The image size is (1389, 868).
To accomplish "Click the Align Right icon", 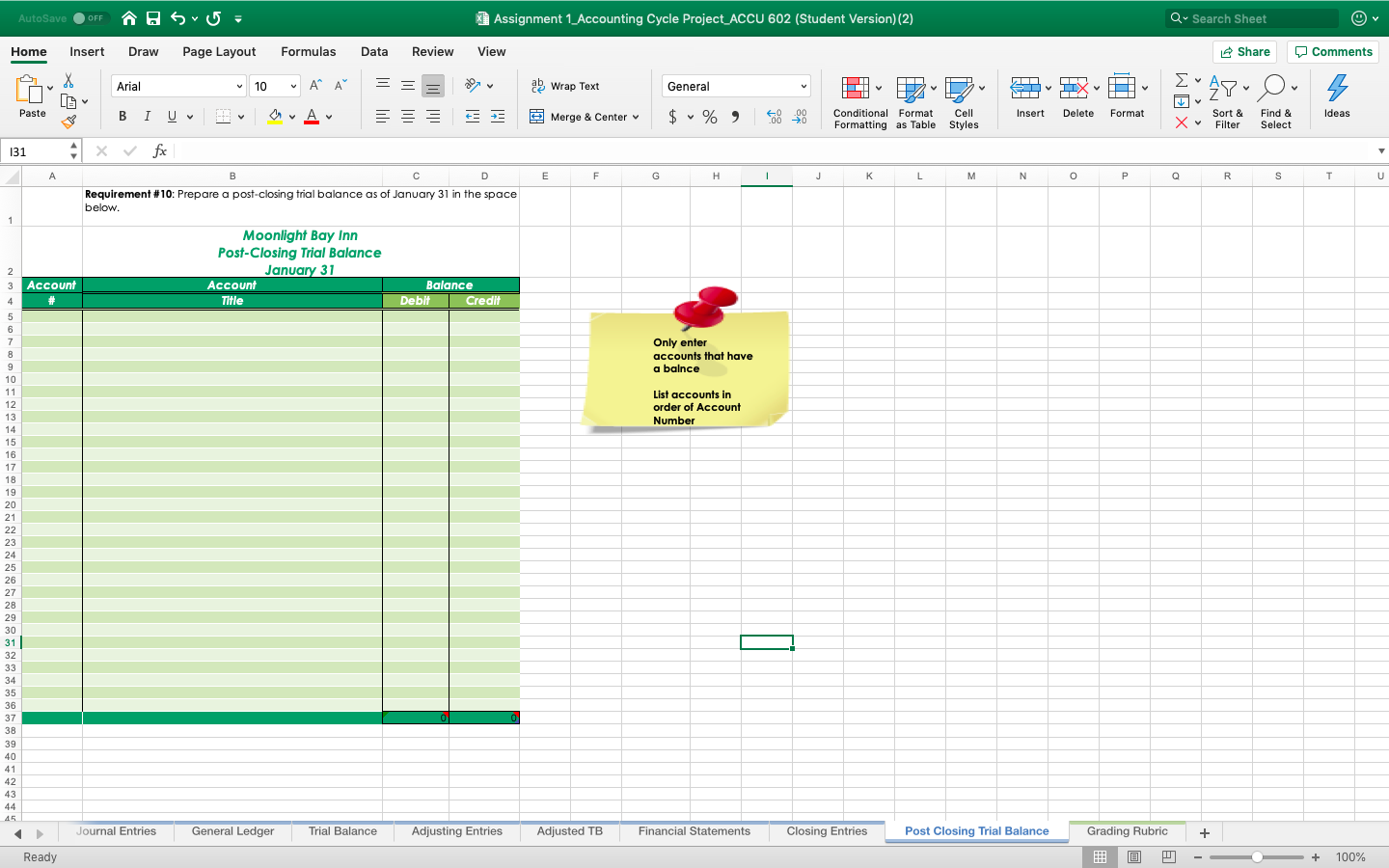I will pos(433,117).
